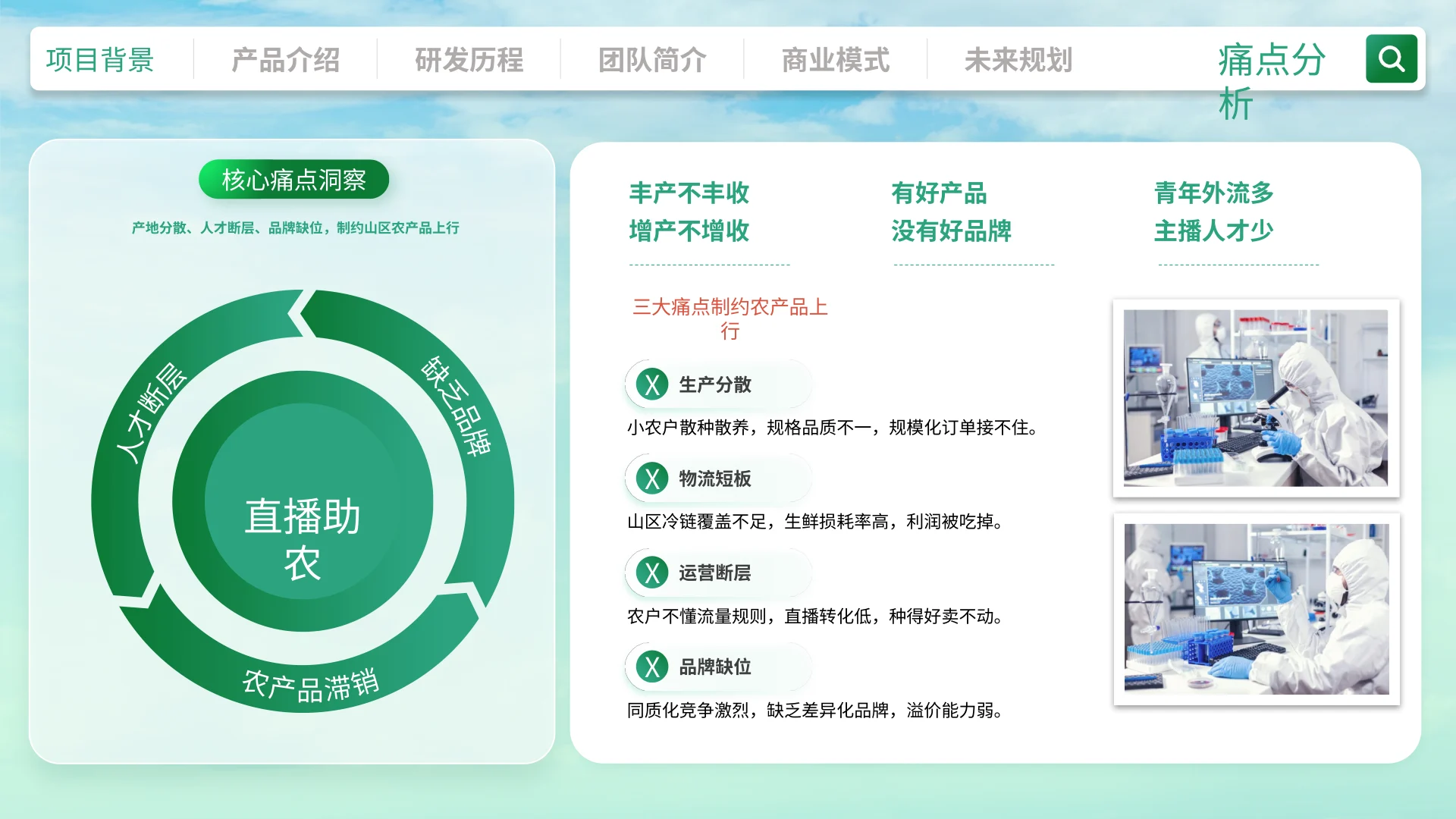Select the 人才断层 ring segment
The image size is (1456, 819).
click(x=151, y=412)
